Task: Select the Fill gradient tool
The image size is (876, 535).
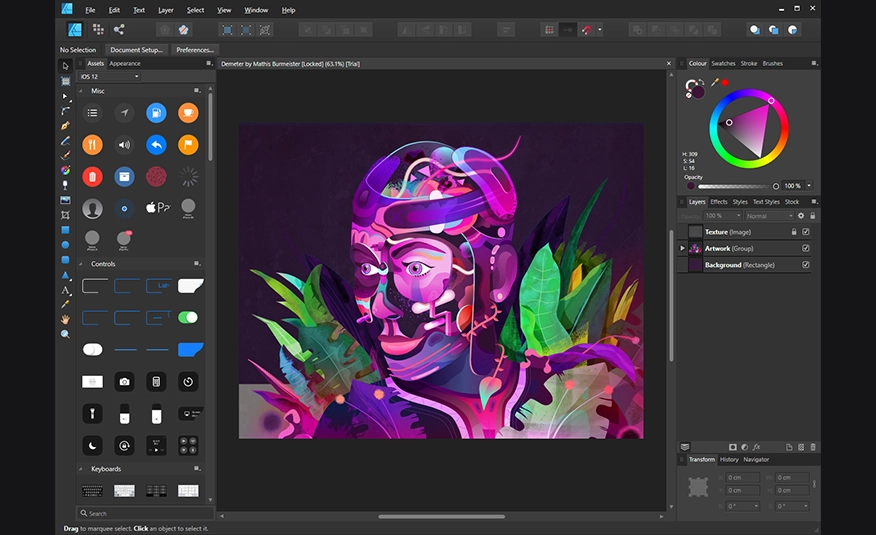Action: point(65,170)
